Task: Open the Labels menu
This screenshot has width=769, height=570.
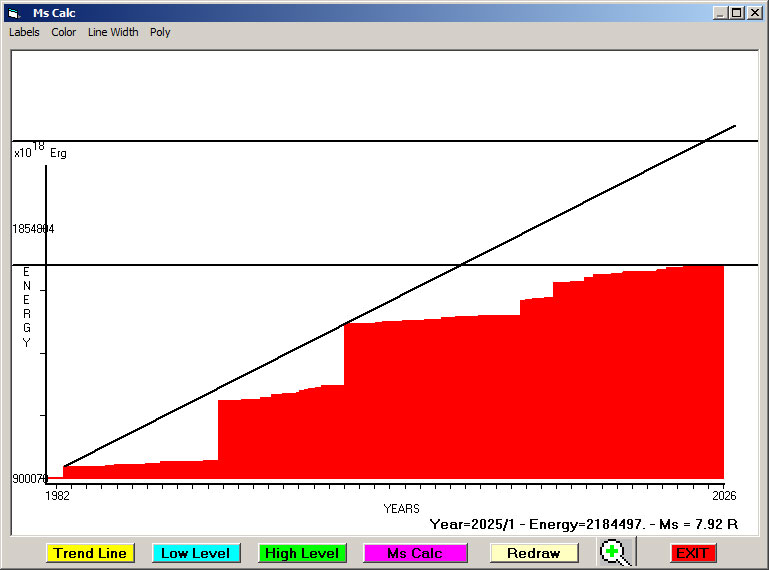Action: click(24, 32)
